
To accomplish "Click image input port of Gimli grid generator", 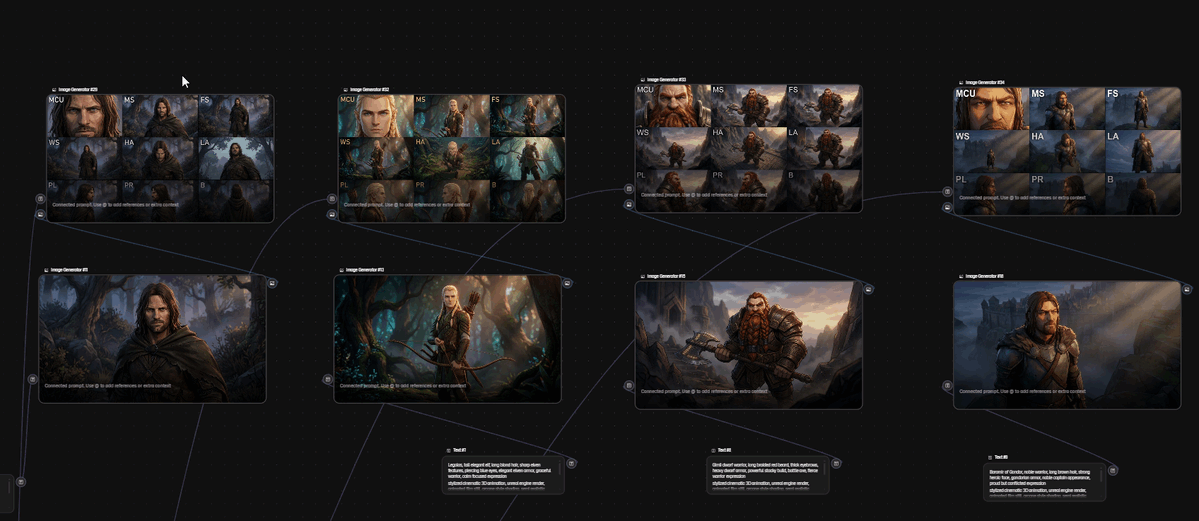I will 629,204.
